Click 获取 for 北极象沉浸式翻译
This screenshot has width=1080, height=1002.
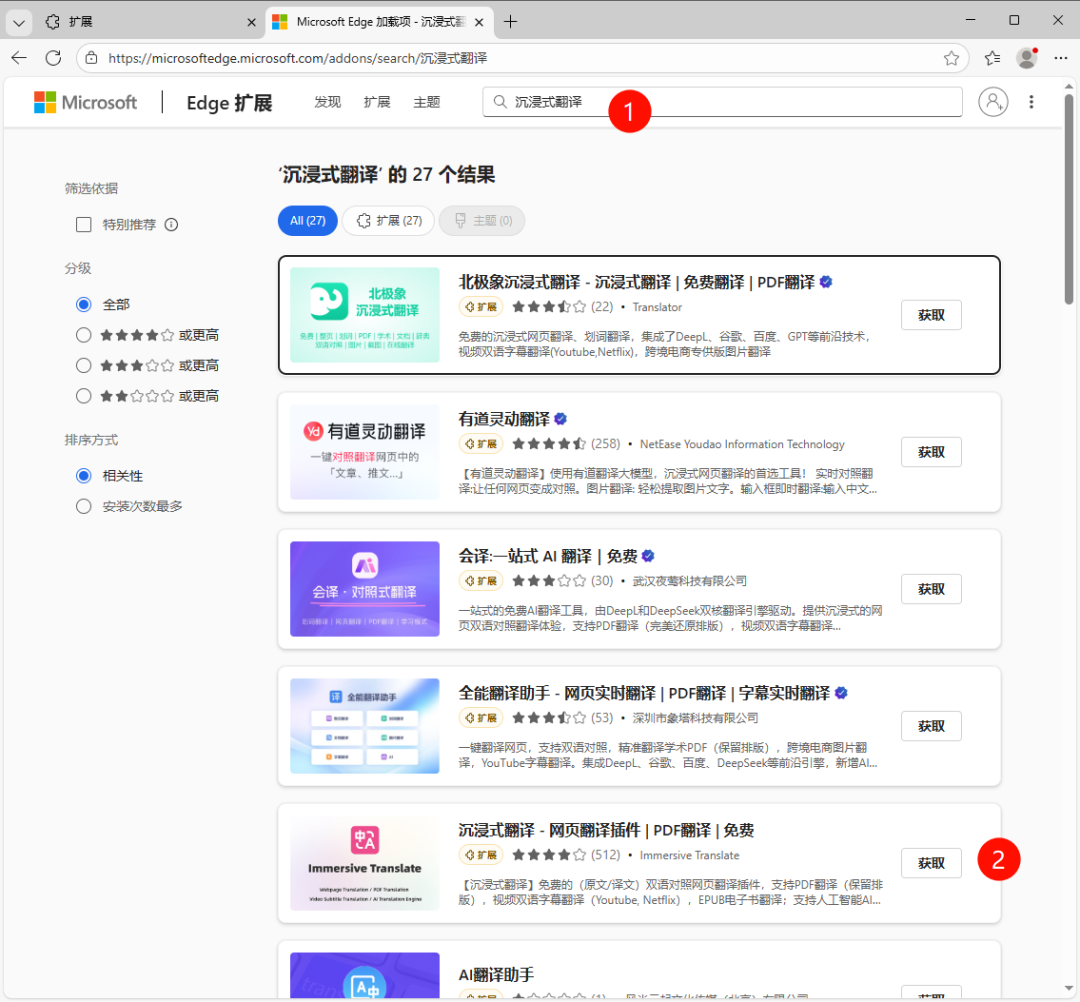point(931,314)
